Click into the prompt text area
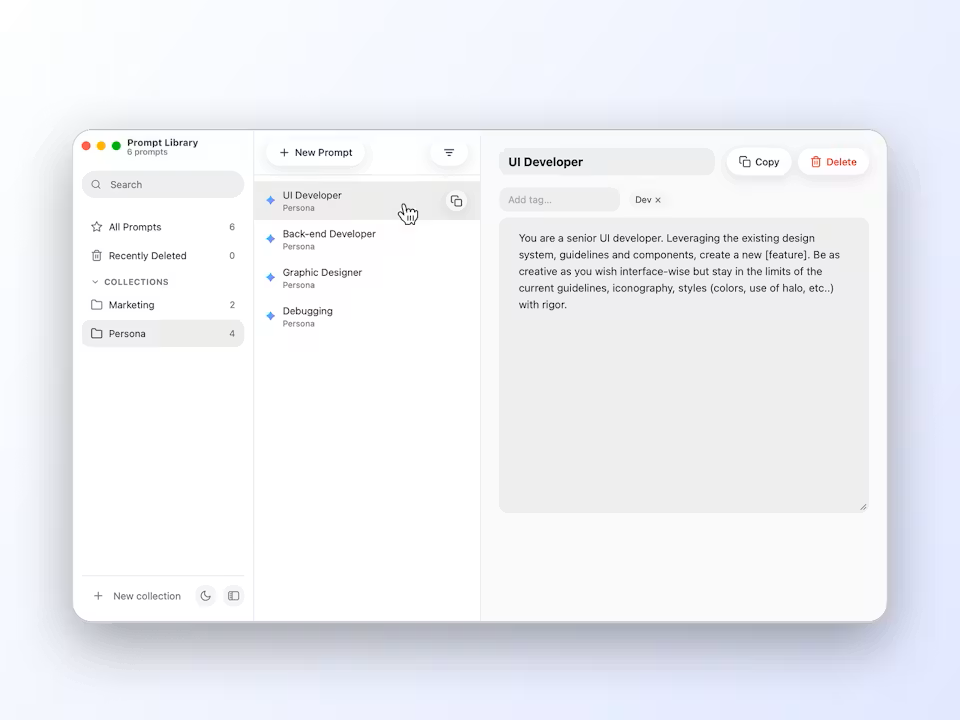 coord(684,366)
